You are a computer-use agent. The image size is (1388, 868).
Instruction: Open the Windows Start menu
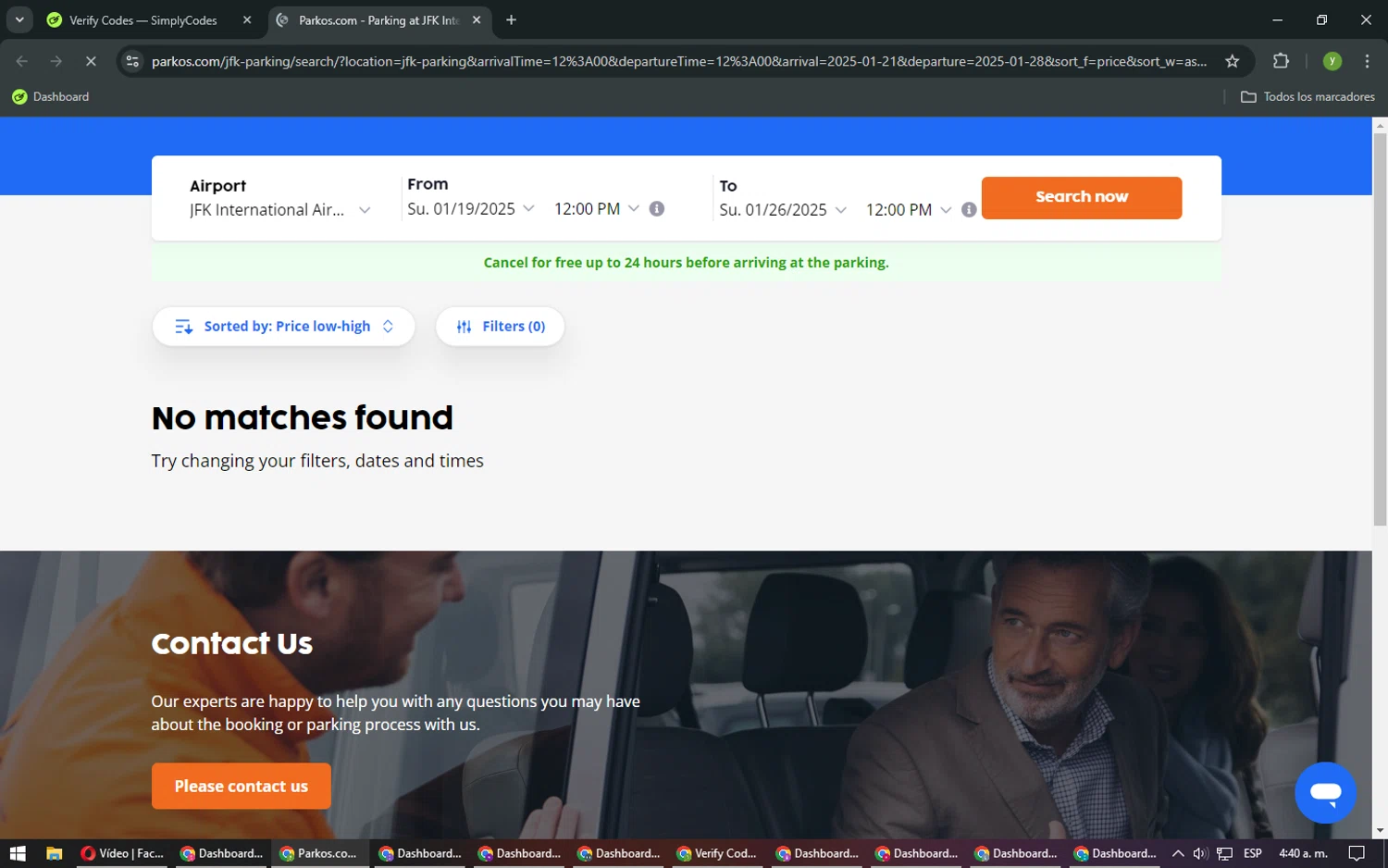pos(18,853)
